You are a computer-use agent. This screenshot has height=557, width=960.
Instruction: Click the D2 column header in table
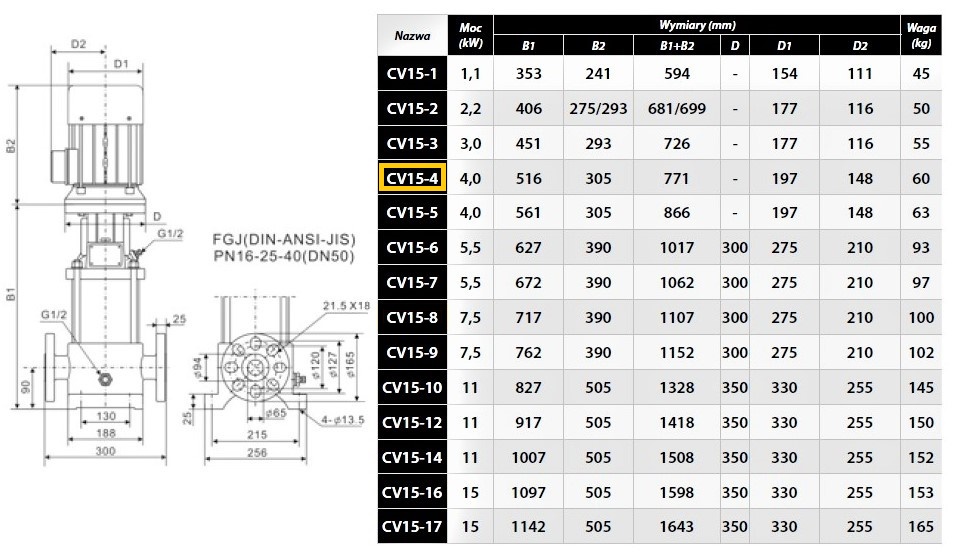(x=860, y=45)
